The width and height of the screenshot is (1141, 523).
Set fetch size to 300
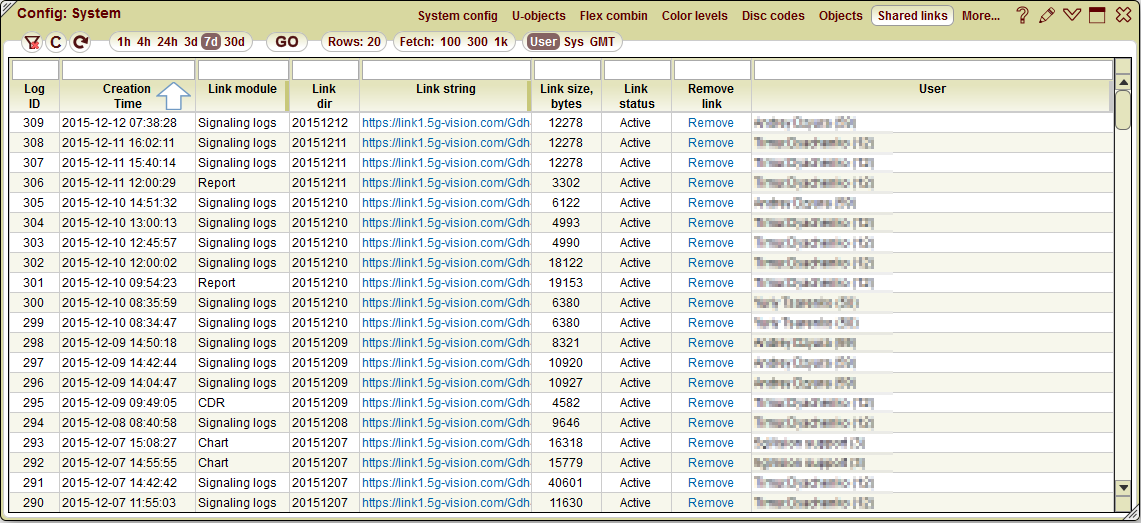(477, 42)
